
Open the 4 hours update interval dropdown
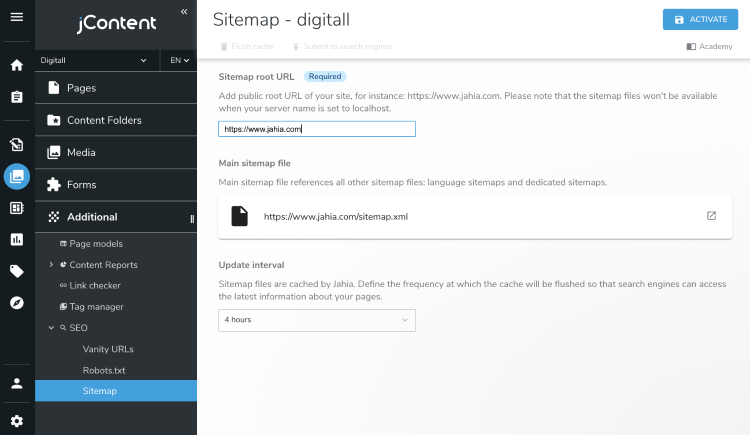[317, 320]
